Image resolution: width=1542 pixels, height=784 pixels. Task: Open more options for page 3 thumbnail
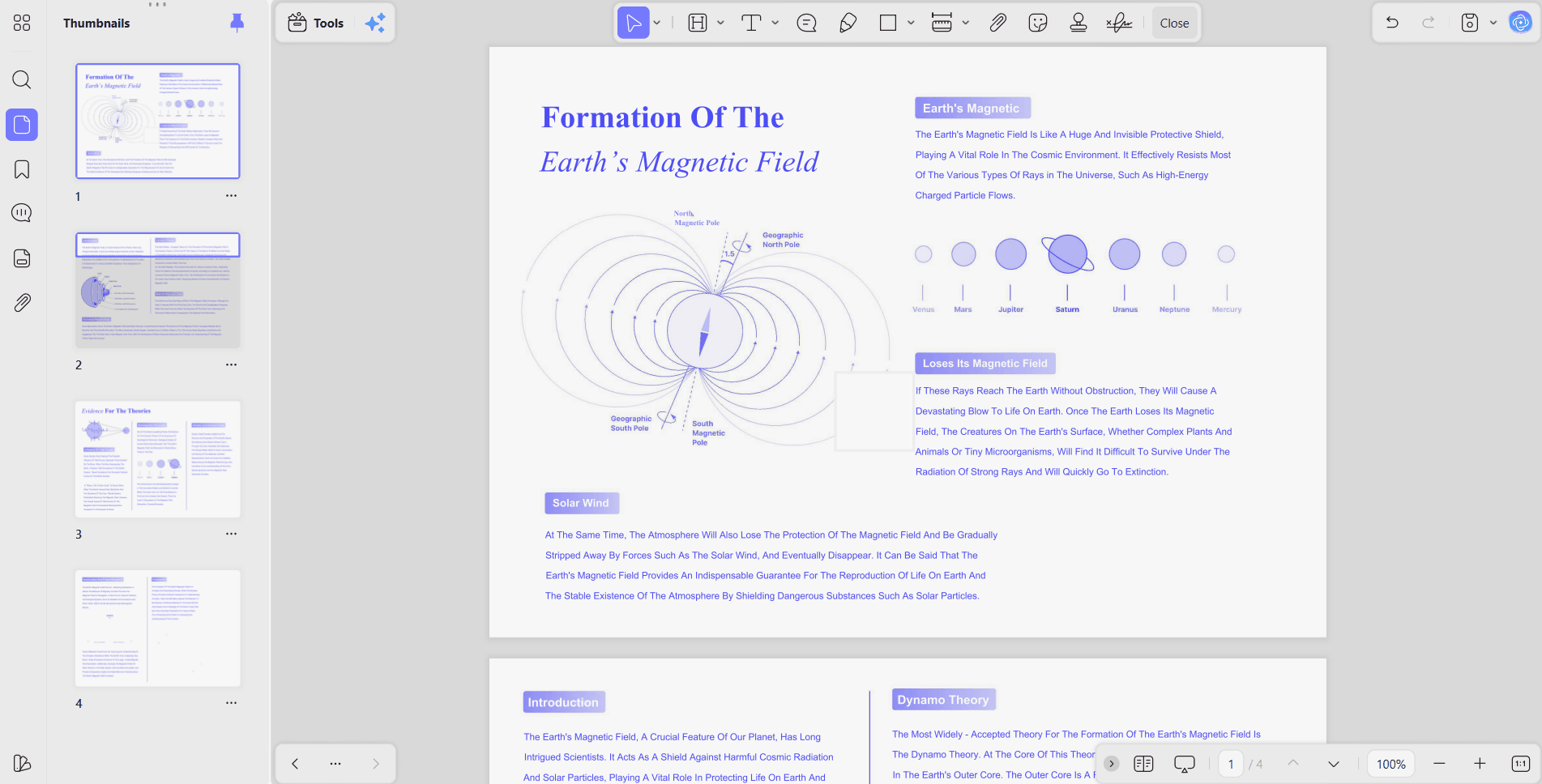pyautogui.click(x=232, y=534)
